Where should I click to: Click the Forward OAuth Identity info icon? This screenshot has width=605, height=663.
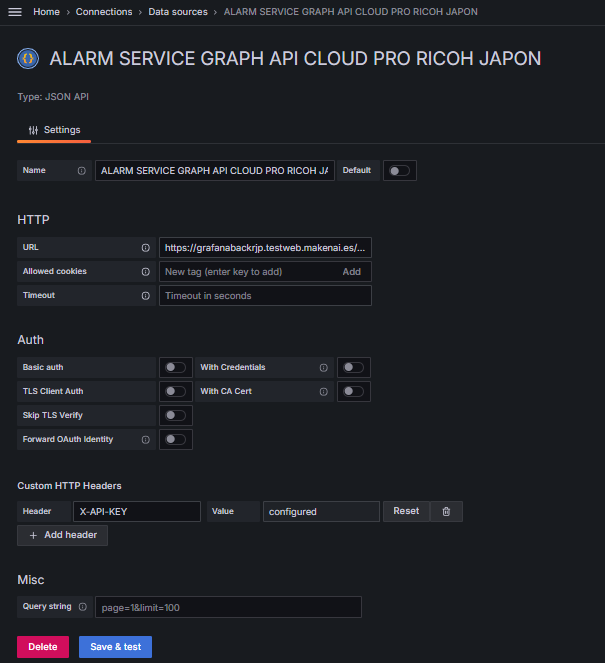point(145,440)
